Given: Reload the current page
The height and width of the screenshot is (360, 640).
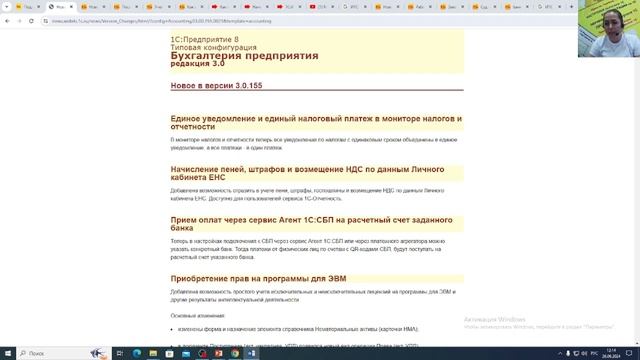Looking at the screenshot, I should coord(31,21).
